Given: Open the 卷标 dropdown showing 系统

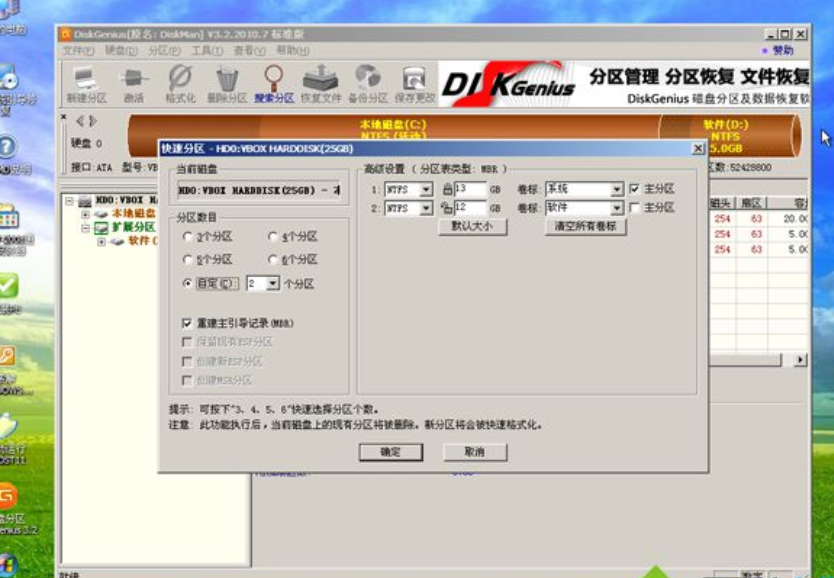Looking at the screenshot, I should (616, 189).
